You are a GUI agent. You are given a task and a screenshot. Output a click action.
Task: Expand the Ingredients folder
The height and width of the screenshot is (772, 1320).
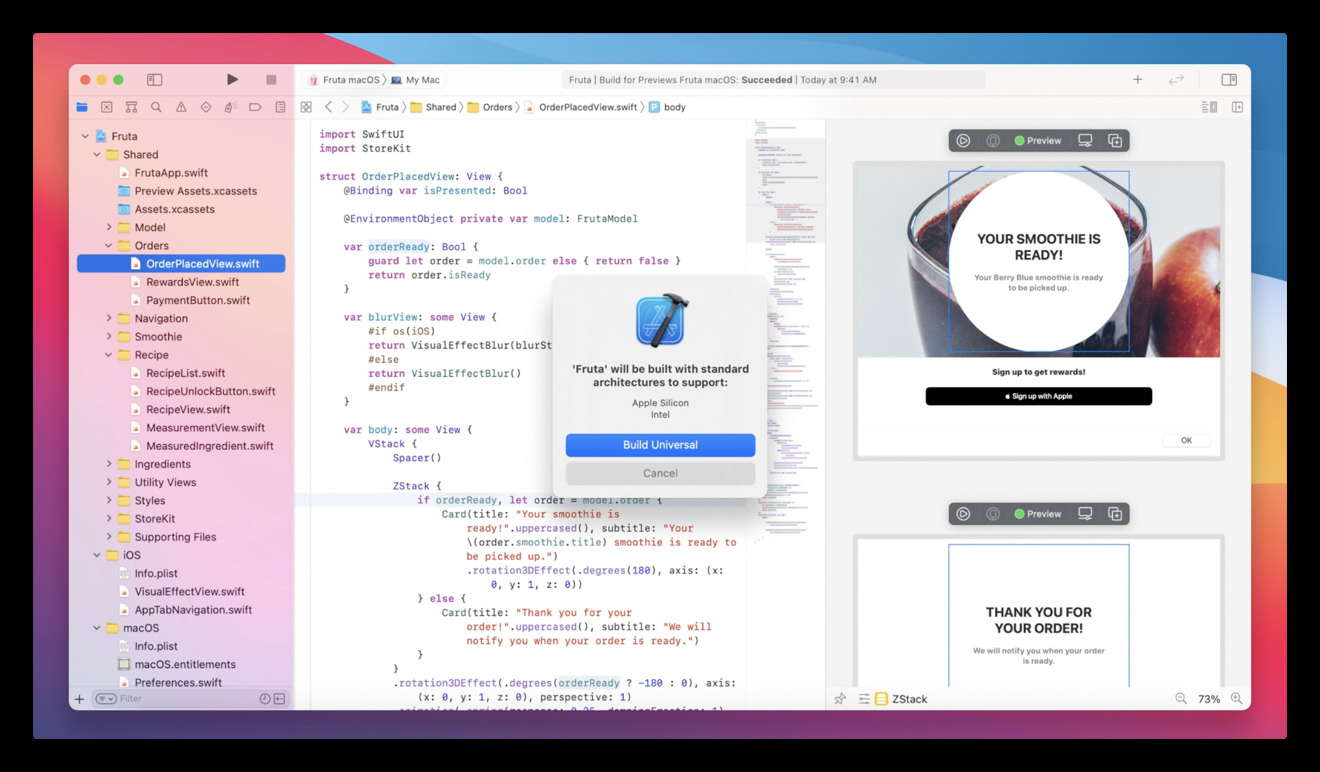point(109,464)
